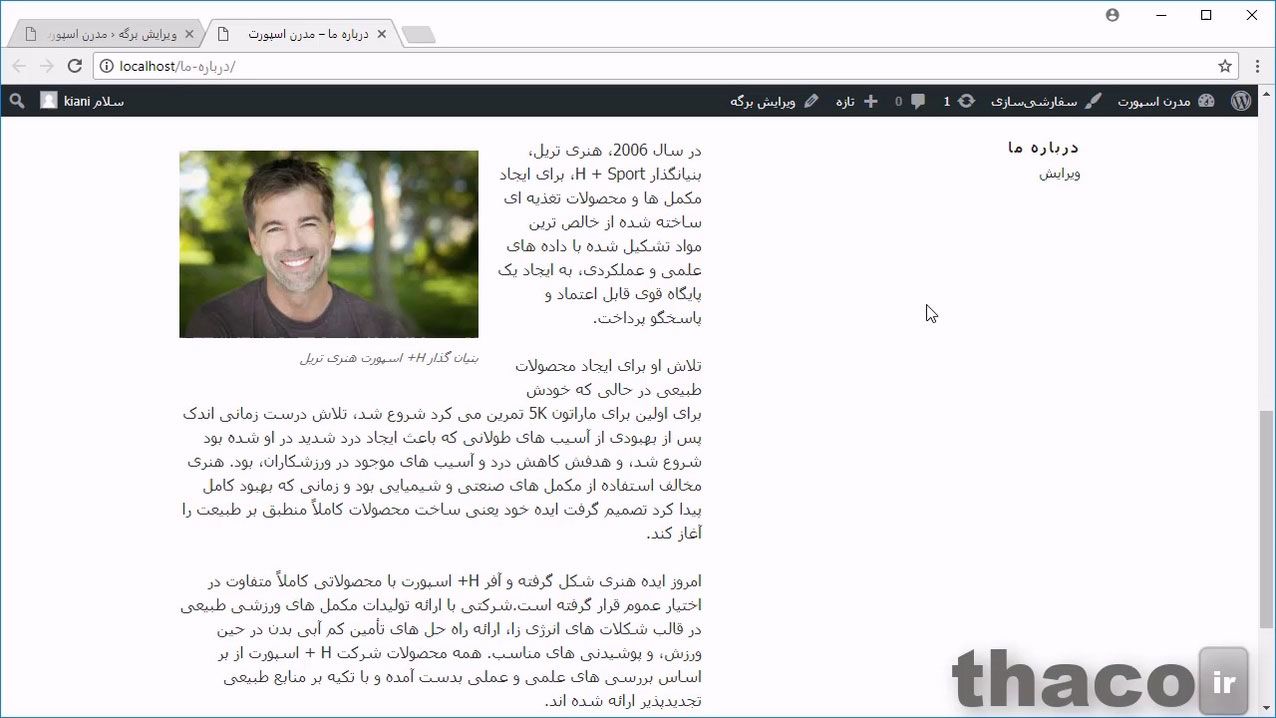The image size is (1276, 718).
Task: Click the comments count 0
Action: click(898, 102)
